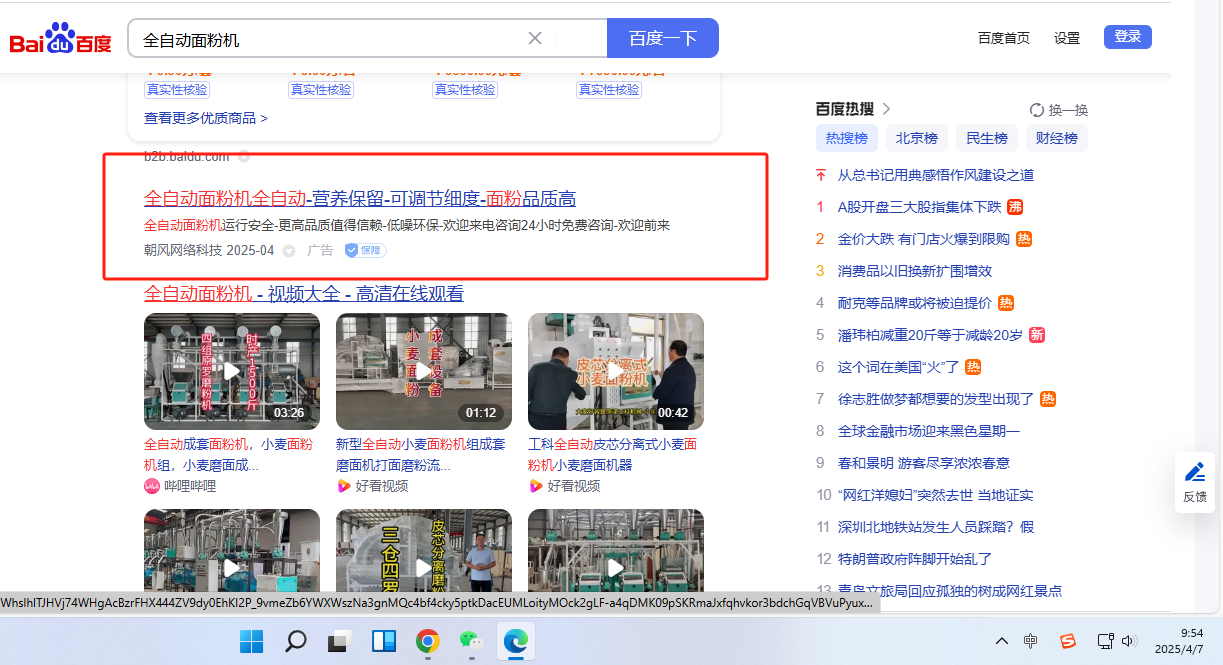The image size is (1223, 665).
Task: Click the Baidu logo
Action: coord(61,40)
